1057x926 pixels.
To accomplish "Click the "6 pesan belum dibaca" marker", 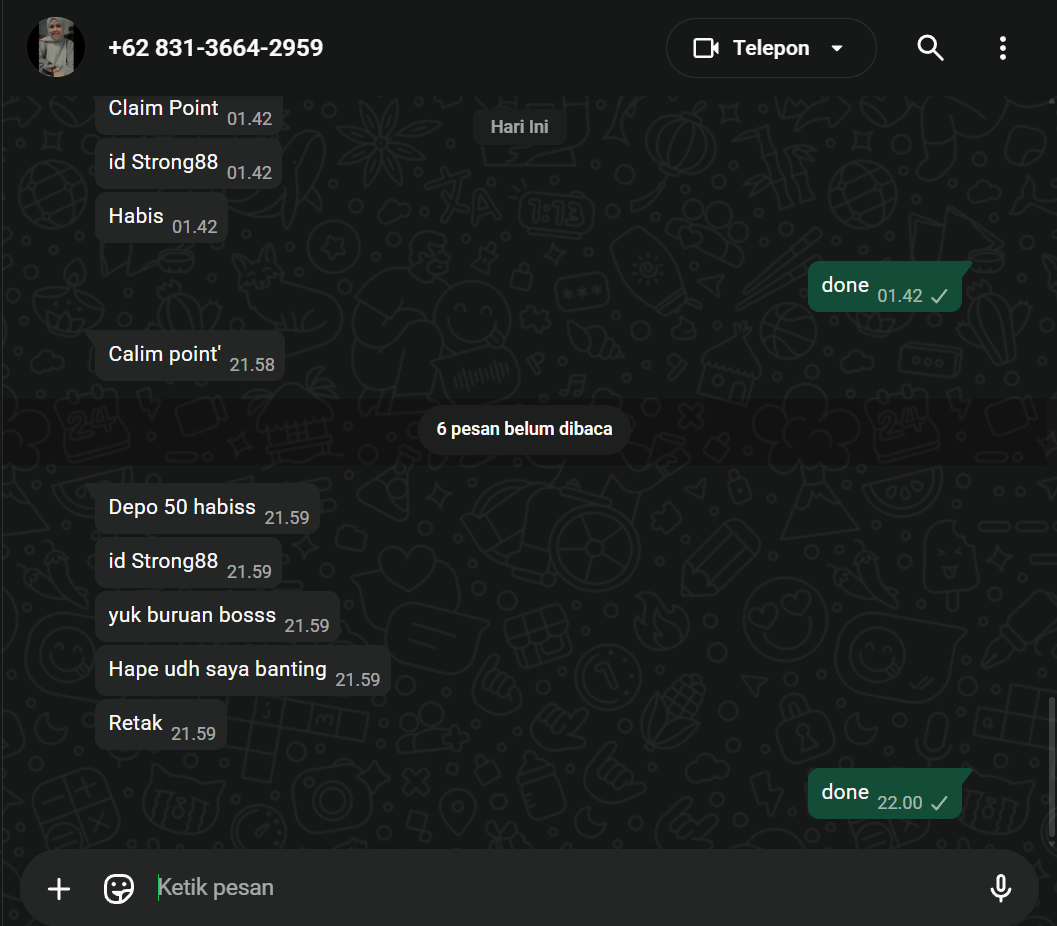I will click(524, 429).
